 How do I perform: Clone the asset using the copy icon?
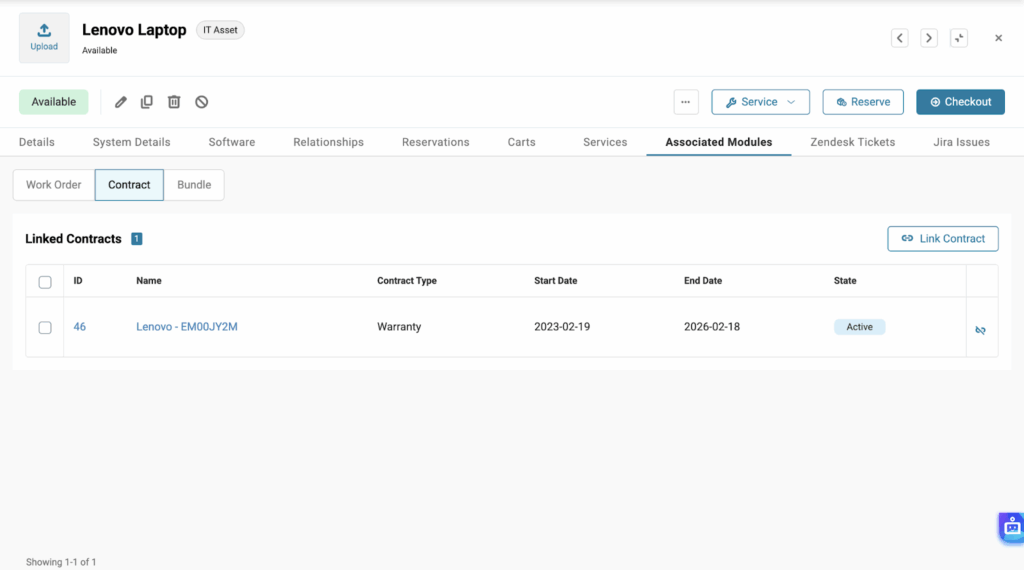click(x=147, y=102)
